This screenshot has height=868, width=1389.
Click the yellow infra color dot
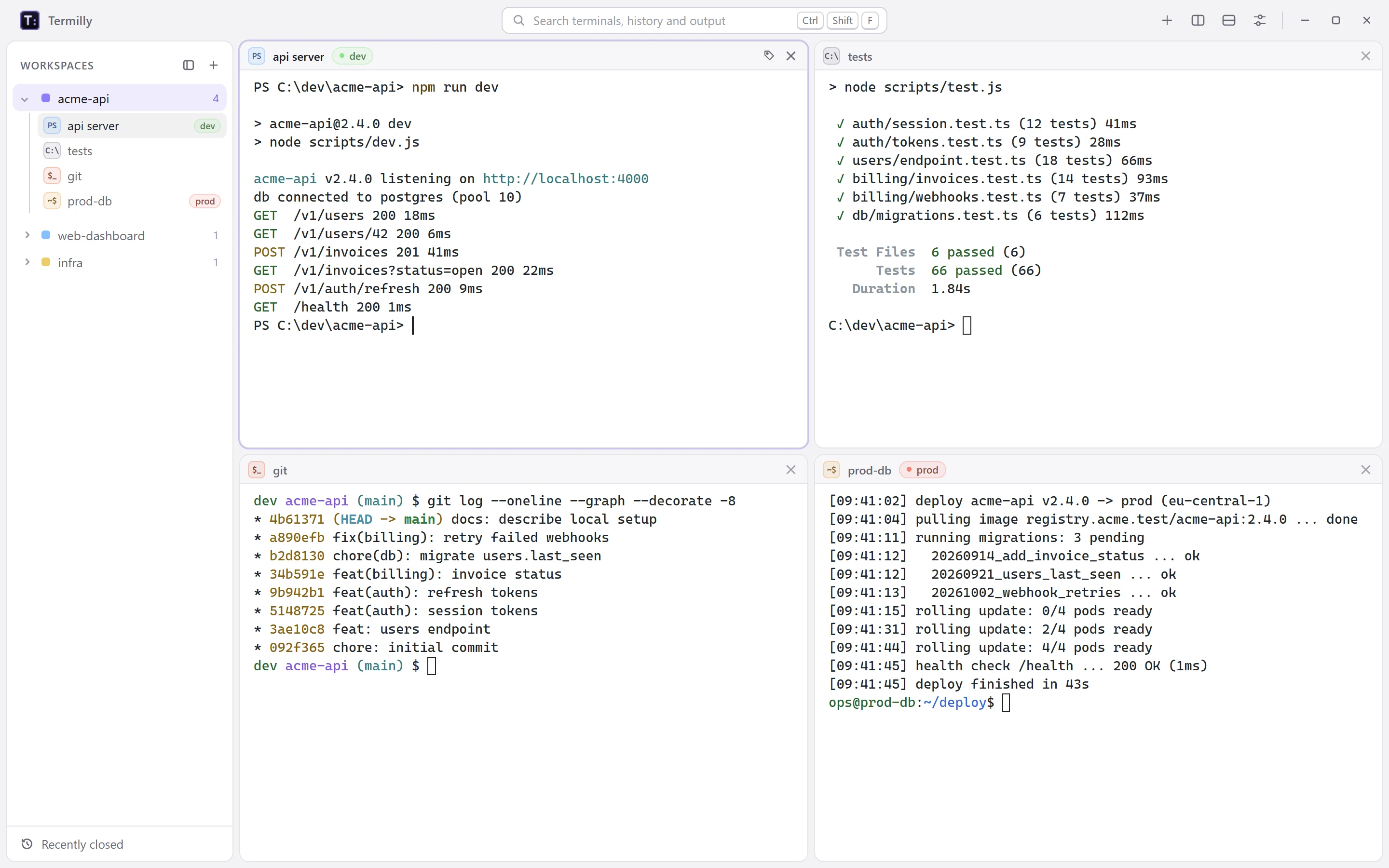(46, 262)
